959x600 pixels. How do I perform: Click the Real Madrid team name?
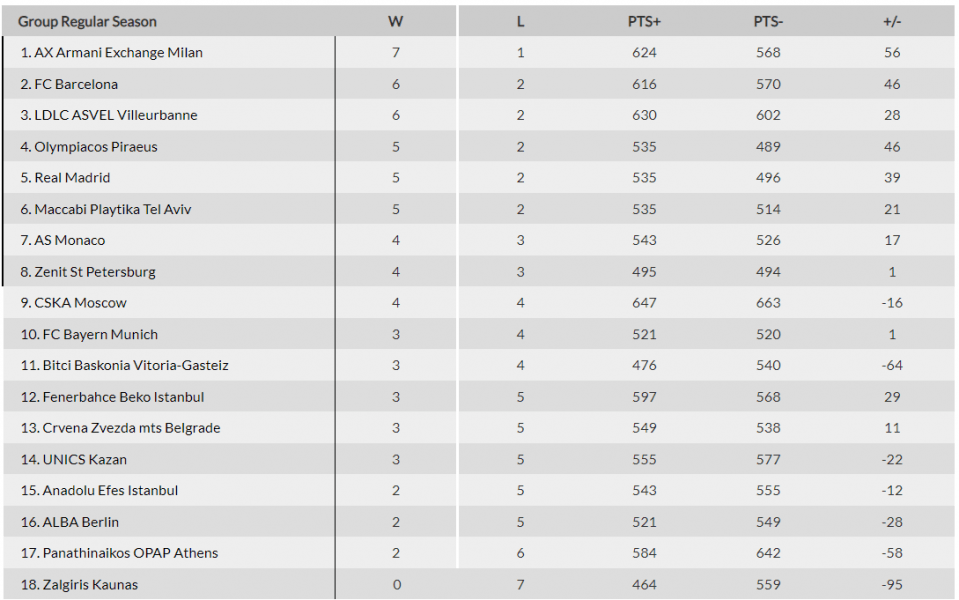tap(65, 178)
